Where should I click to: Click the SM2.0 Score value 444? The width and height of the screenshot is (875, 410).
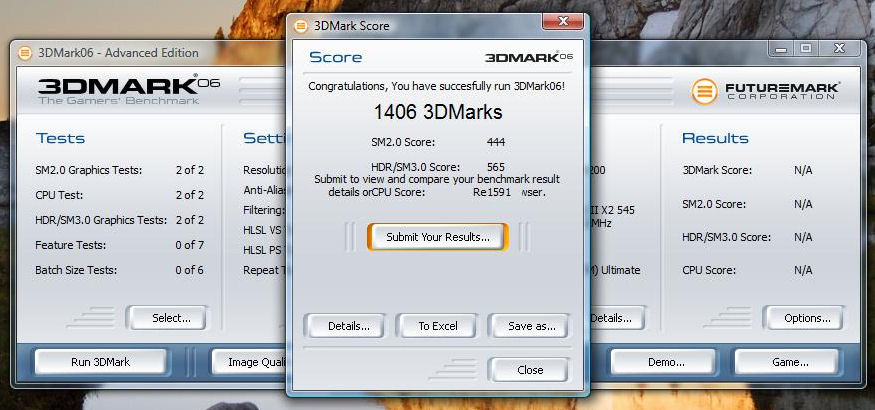coord(496,142)
